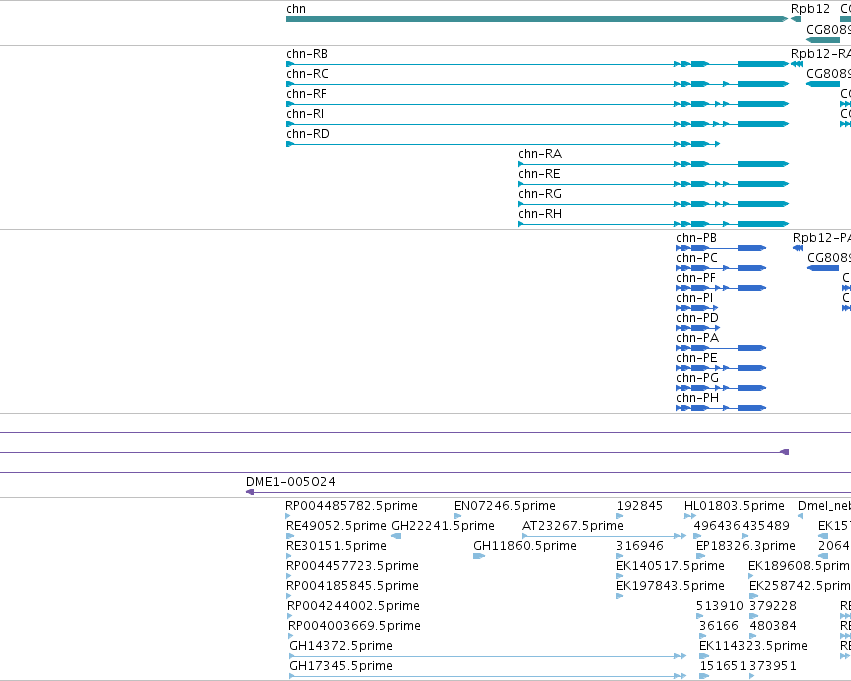The width and height of the screenshot is (851, 681).
Task: Select the 435489 feature label
Action: pyautogui.click(x=766, y=526)
